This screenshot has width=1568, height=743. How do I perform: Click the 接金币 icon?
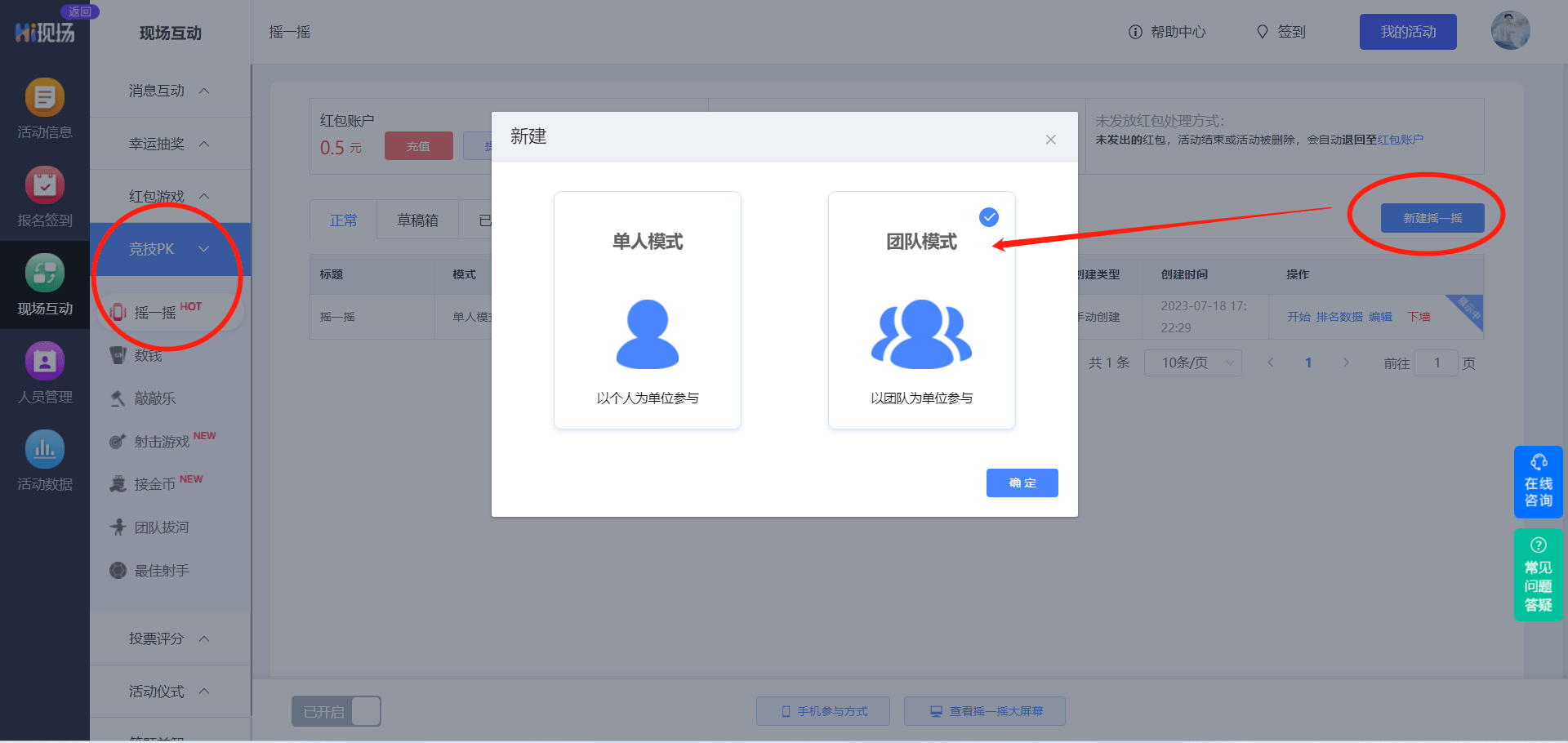pos(118,484)
